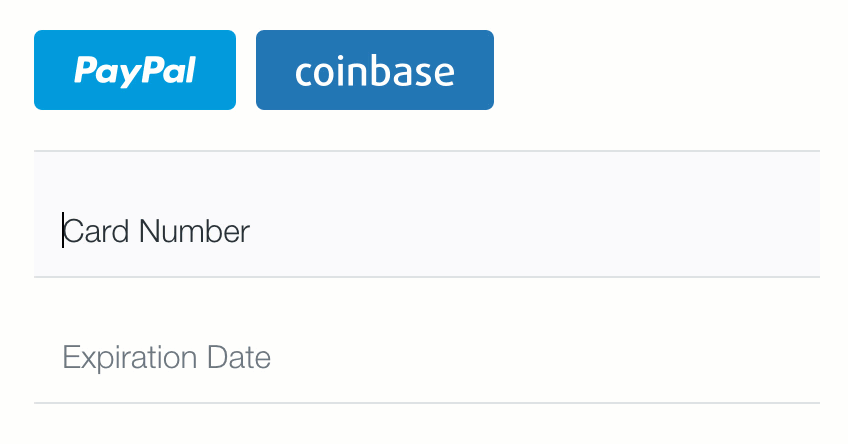This screenshot has height=444, width=848.
Task: Select the Expiration Date field
Action: coord(427,340)
